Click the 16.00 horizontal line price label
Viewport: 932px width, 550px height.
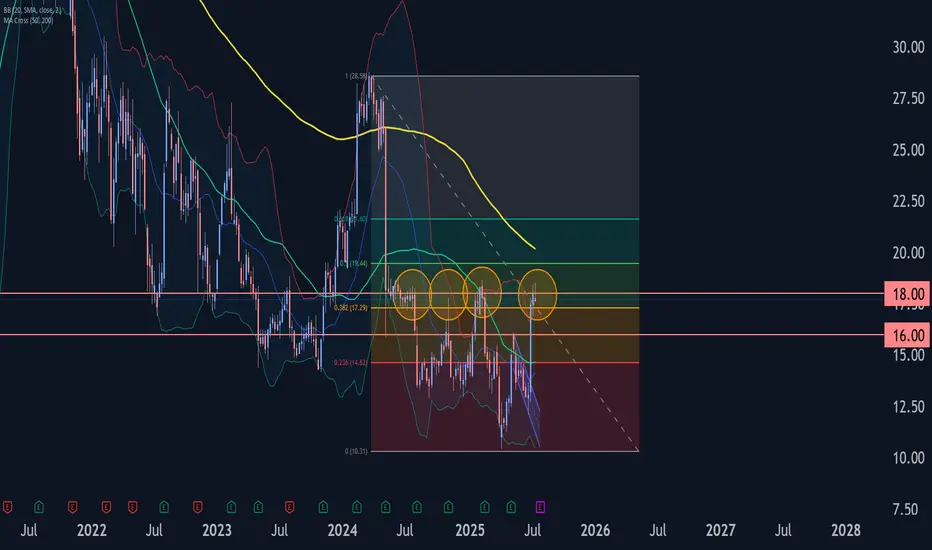(x=908, y=335)
